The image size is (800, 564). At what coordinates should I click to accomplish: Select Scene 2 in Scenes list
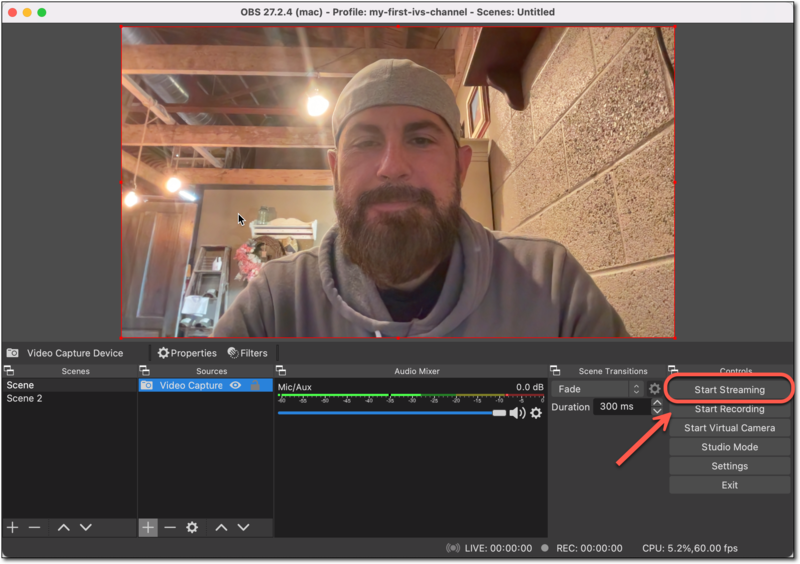[25, 398]
